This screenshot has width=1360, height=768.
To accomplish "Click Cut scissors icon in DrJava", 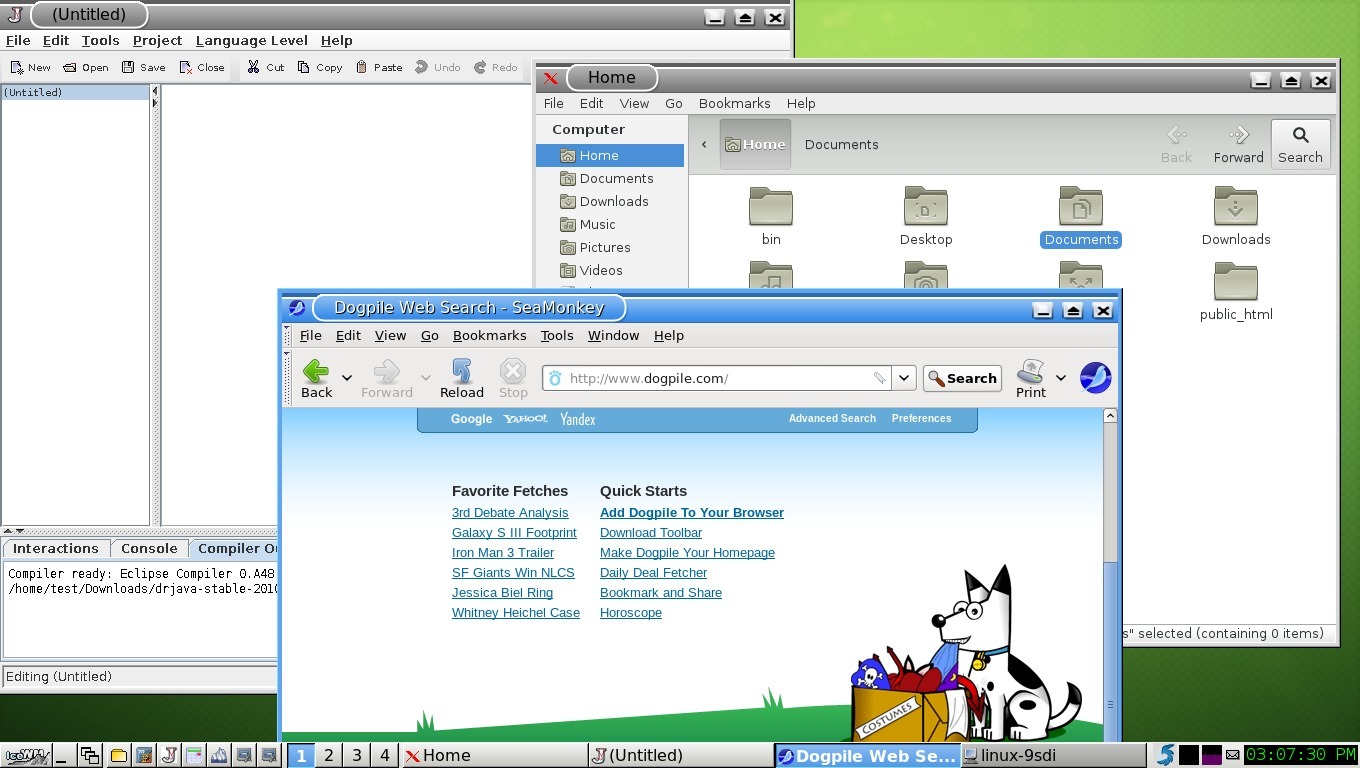I will point(254,67).
